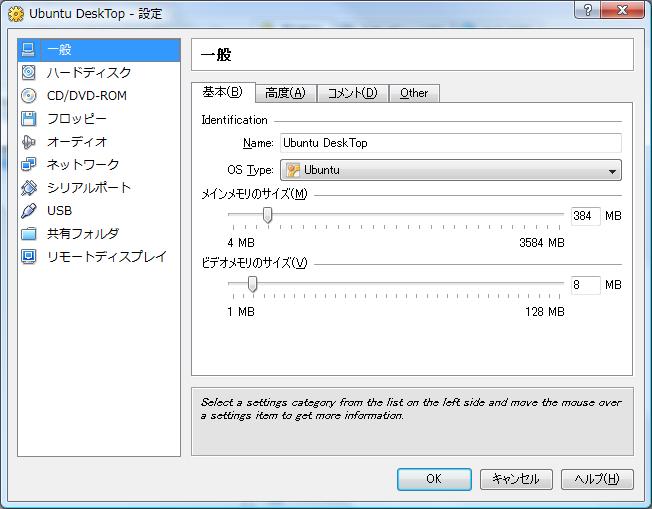Click the USB plug icon
This screenshot has width=652, height=509.
coord(28,211)
